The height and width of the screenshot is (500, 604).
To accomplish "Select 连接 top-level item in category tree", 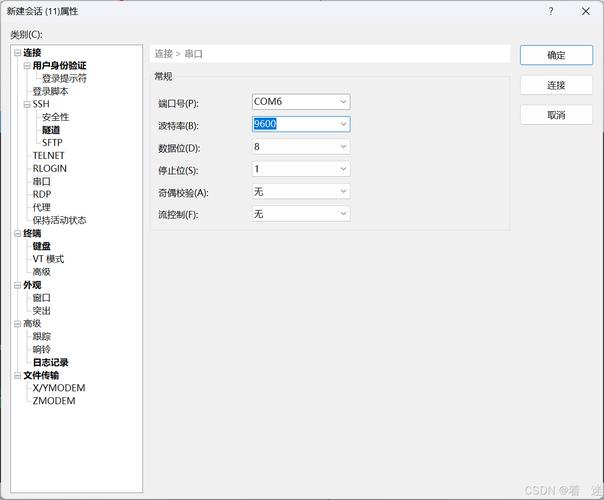I will tap(32, 52).
